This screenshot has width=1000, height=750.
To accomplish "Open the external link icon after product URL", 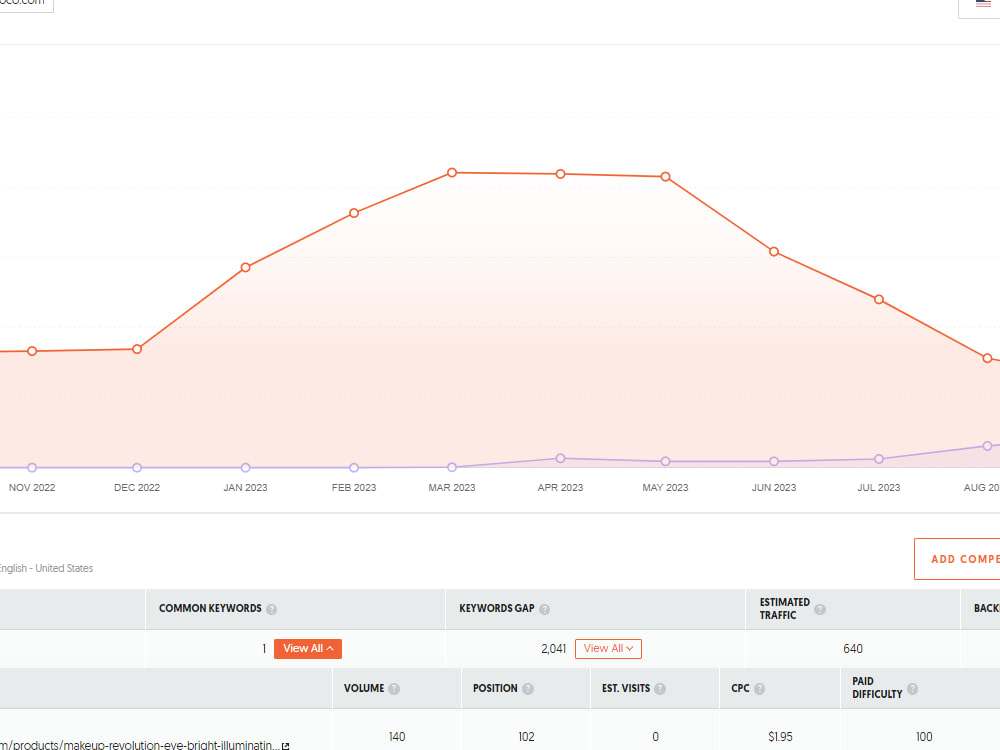I will point(285,746).
